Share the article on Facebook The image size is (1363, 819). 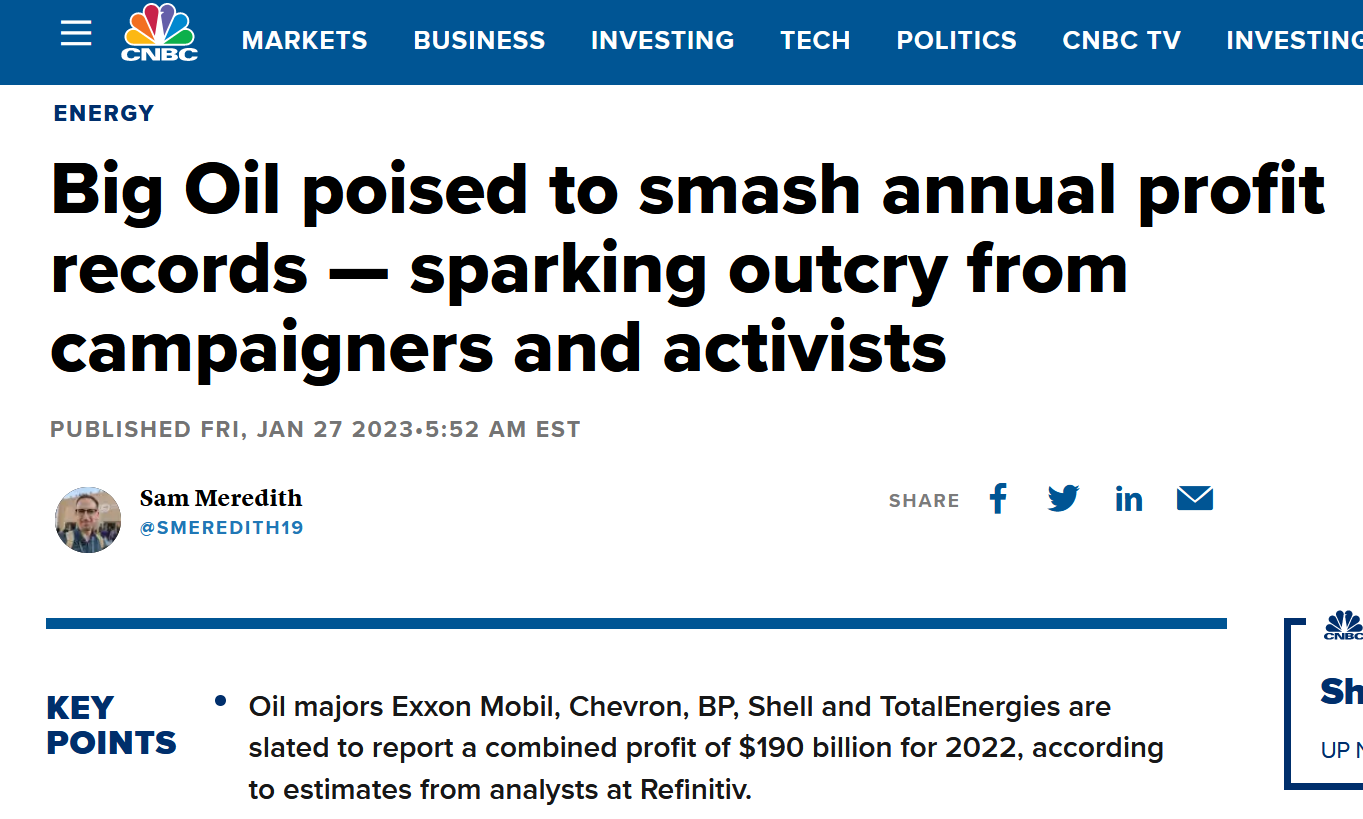click(x=998, y=498)
